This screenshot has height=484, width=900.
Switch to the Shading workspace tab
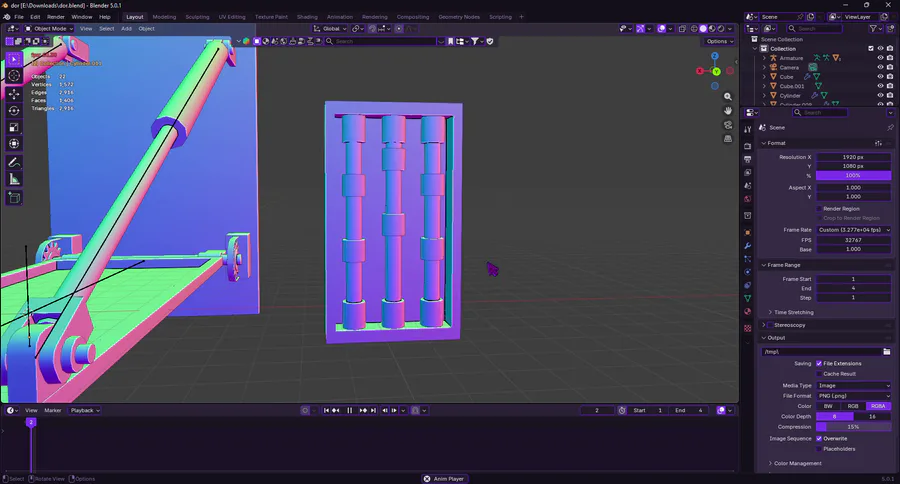pos(307,17)
